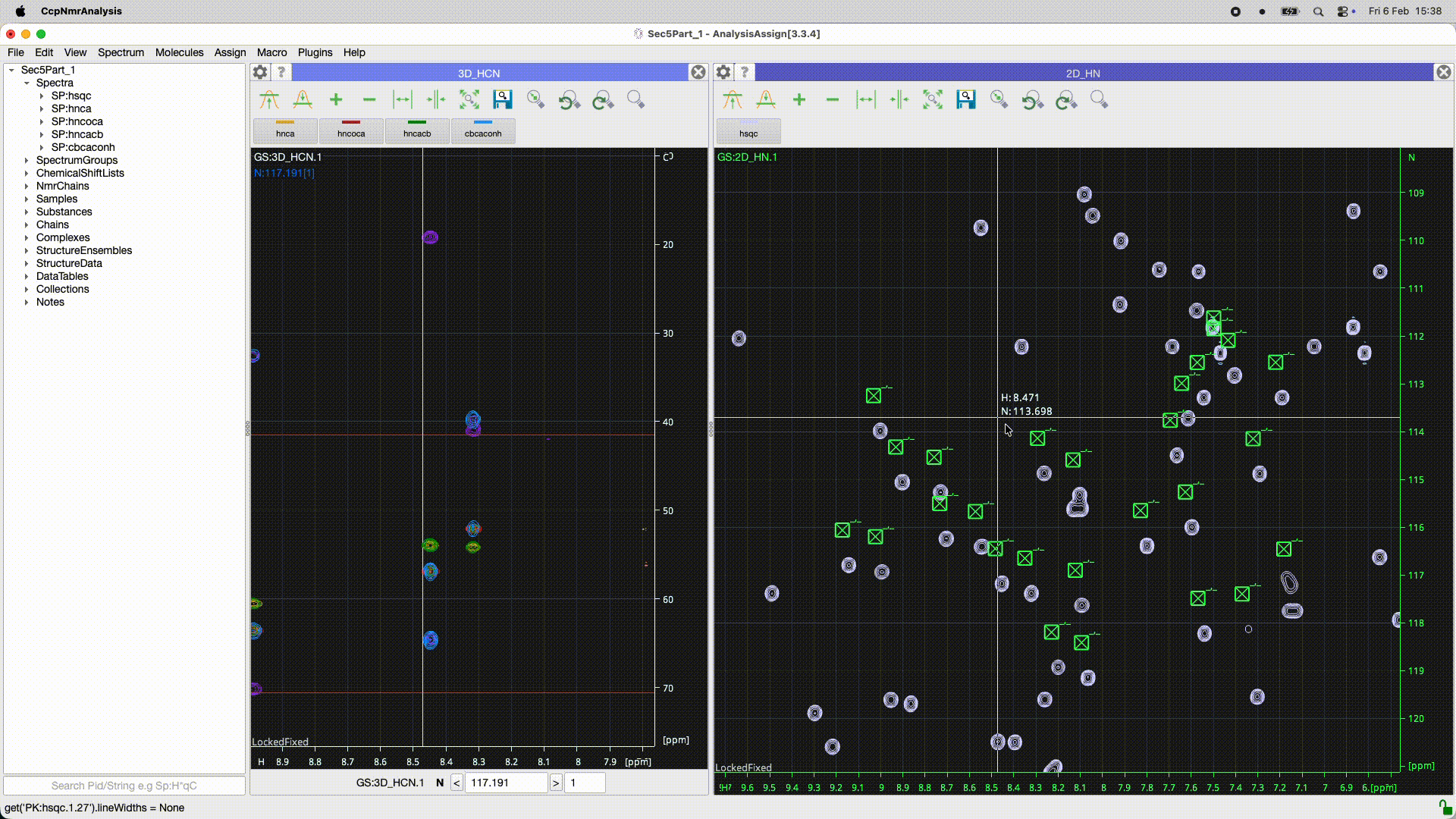Click next zoom icon in 2D_HN toolbar
This screenshot has width=1456, height=819.
(x=1066, y=100)
